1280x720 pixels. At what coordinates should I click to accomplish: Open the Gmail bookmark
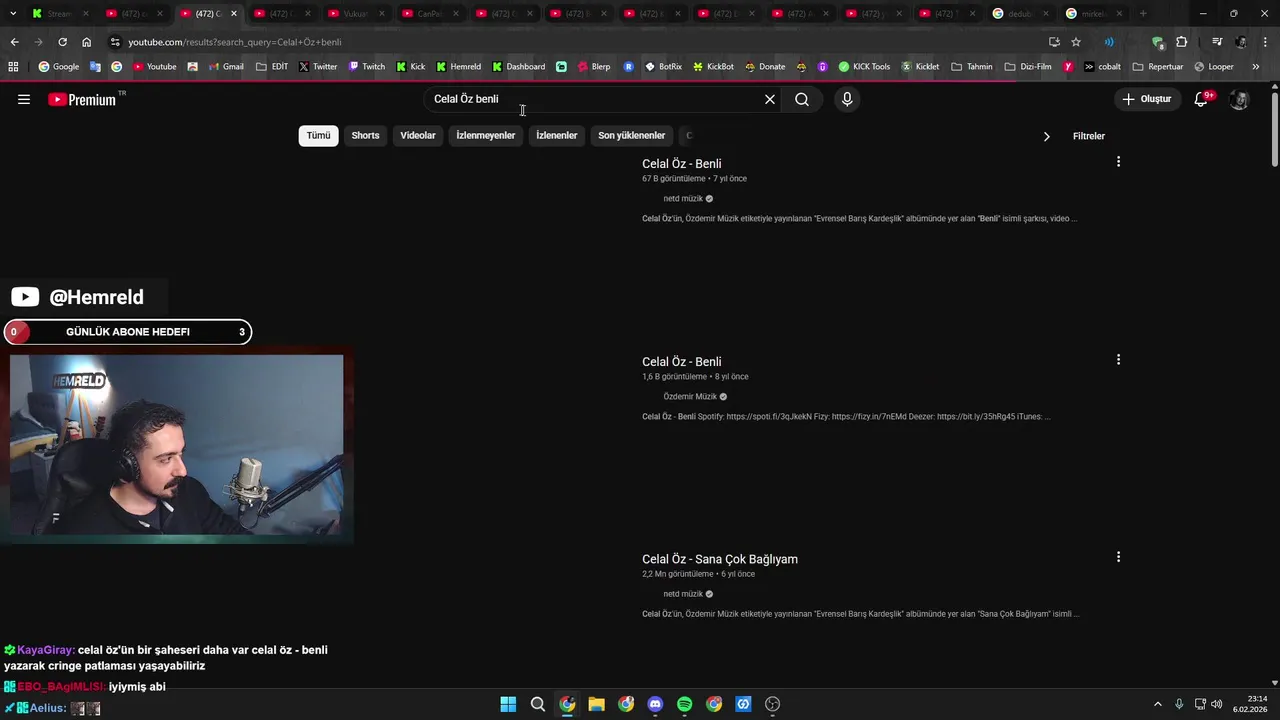point(225,67)
